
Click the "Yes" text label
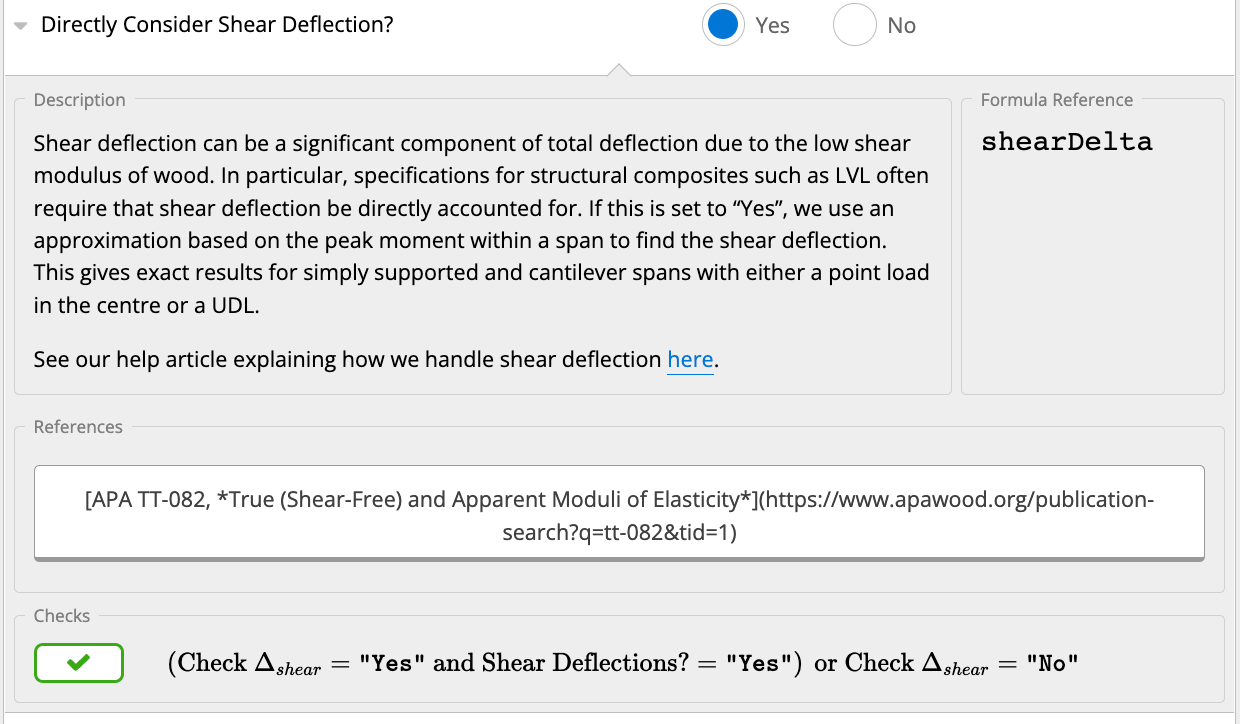click(x=773, y=26)
